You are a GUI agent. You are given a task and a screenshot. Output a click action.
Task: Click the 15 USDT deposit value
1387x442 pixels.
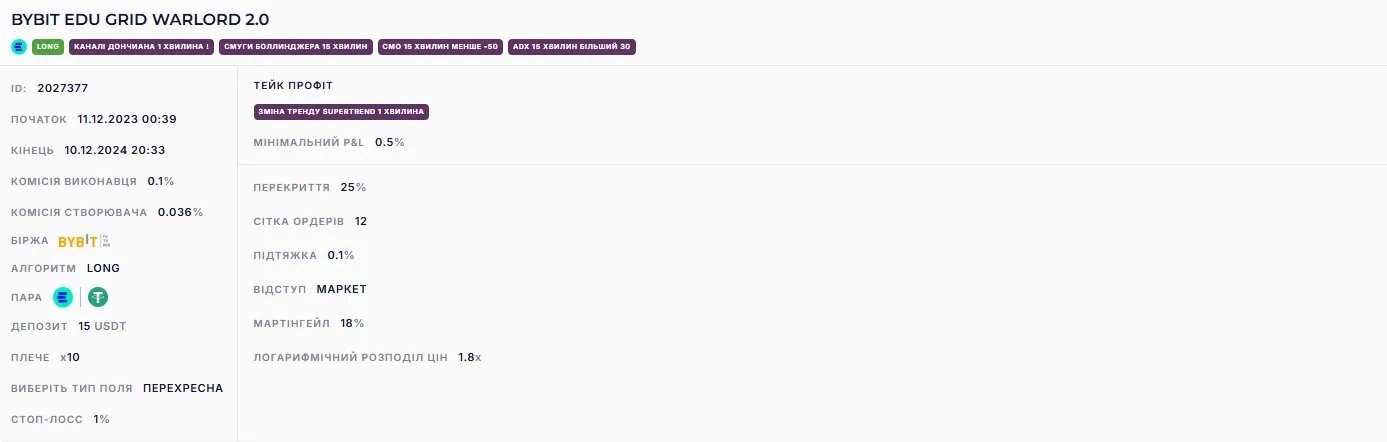103,326
